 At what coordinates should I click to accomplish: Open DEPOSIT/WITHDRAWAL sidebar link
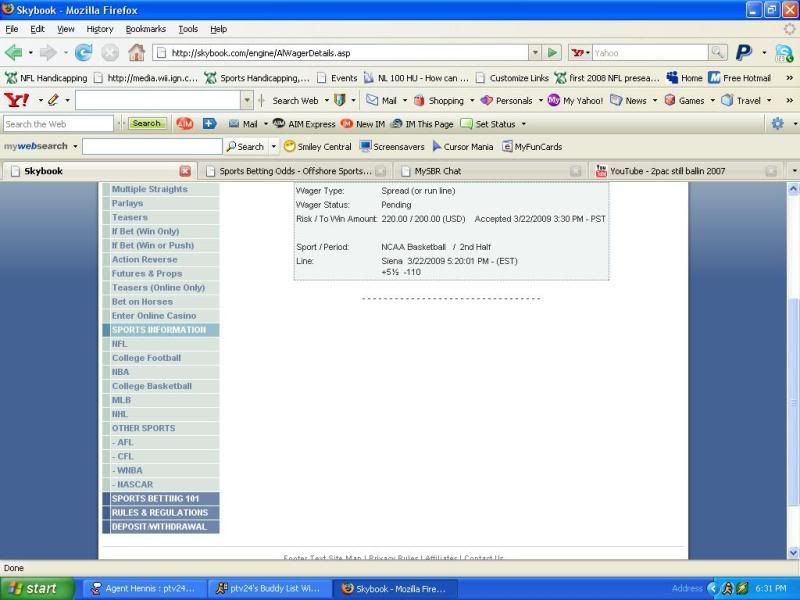(x=159, y=527)
